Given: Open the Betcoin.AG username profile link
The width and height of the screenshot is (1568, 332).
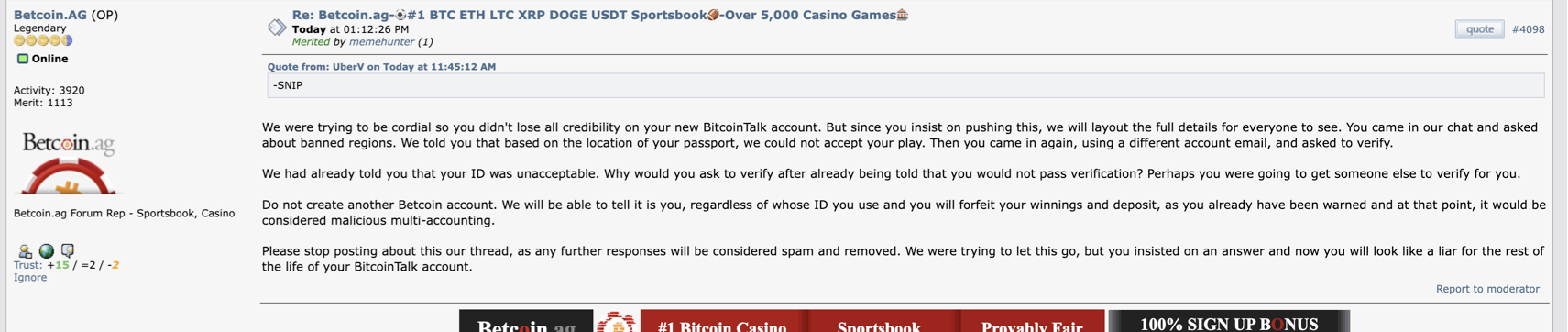Looking at the screenshot, I should click(50, 15).
